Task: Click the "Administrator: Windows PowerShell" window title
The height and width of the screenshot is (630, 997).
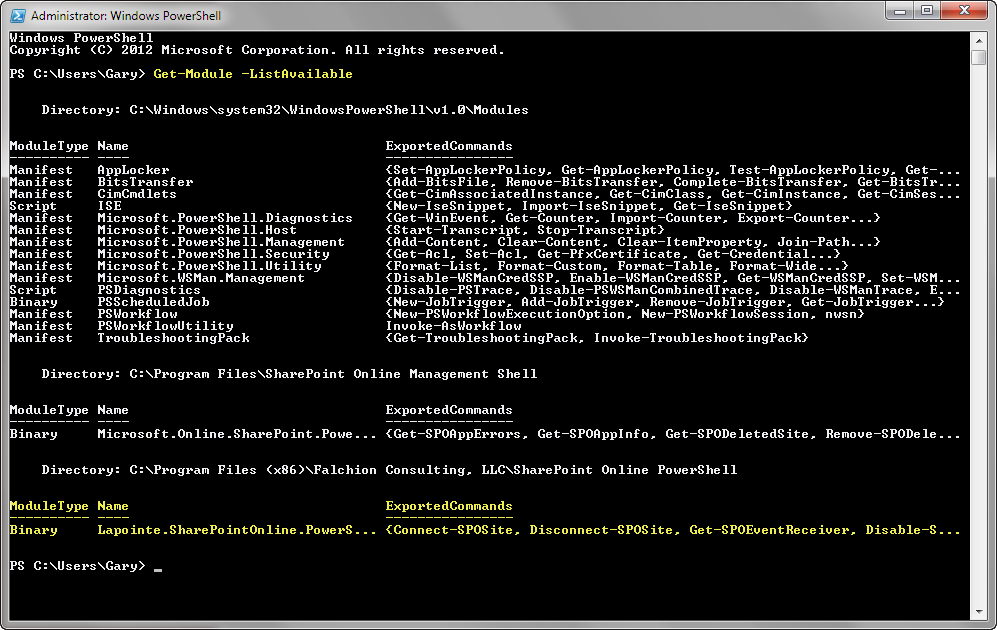Action: [126, 15]
